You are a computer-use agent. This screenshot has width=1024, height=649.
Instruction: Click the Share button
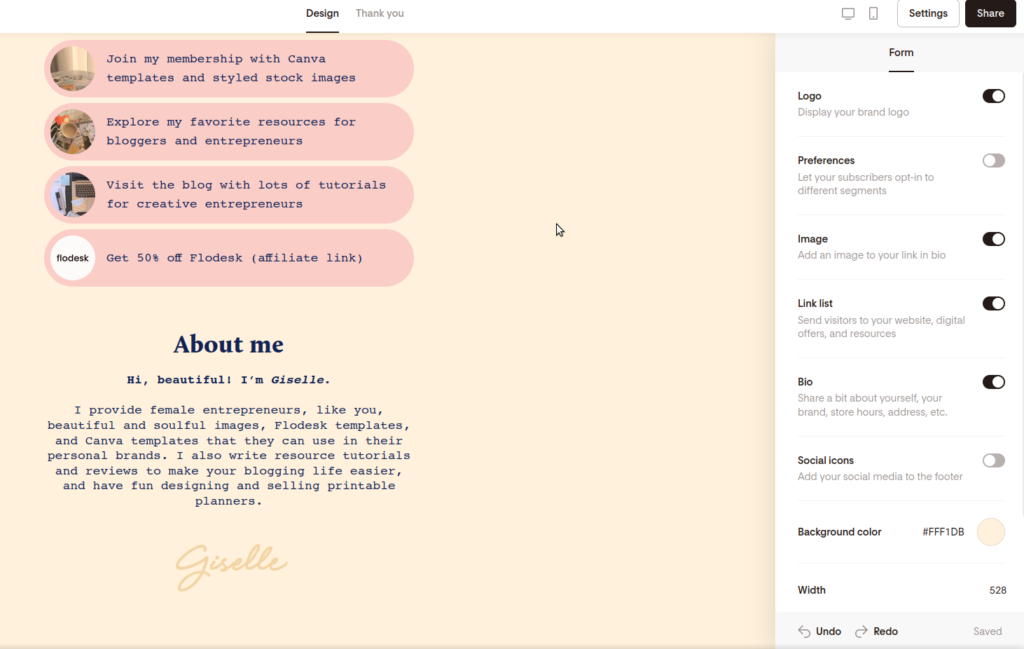990,14
